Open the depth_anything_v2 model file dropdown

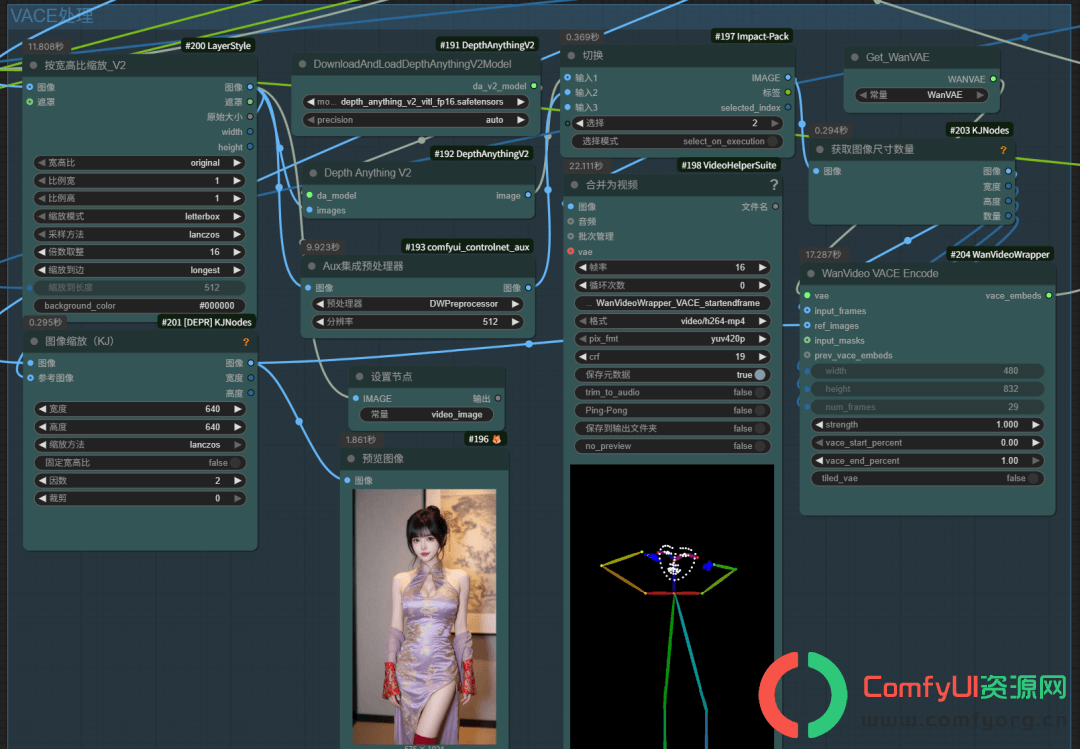[416, 102]
